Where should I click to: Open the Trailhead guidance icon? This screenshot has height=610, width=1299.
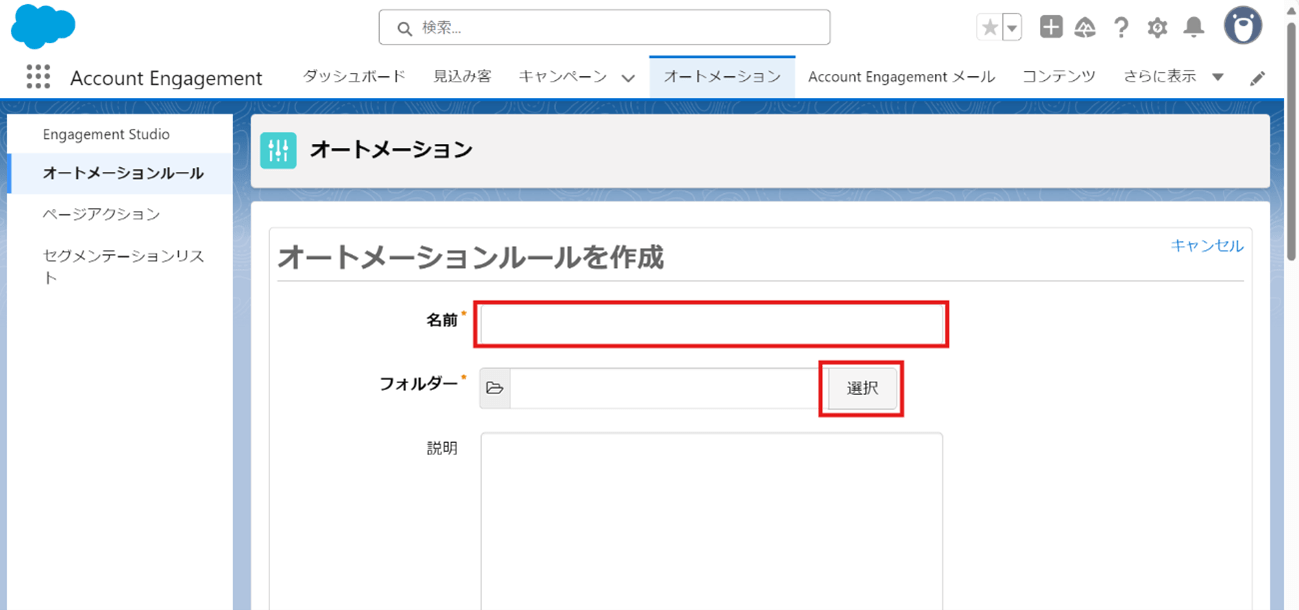click(x=1085, y=28)
